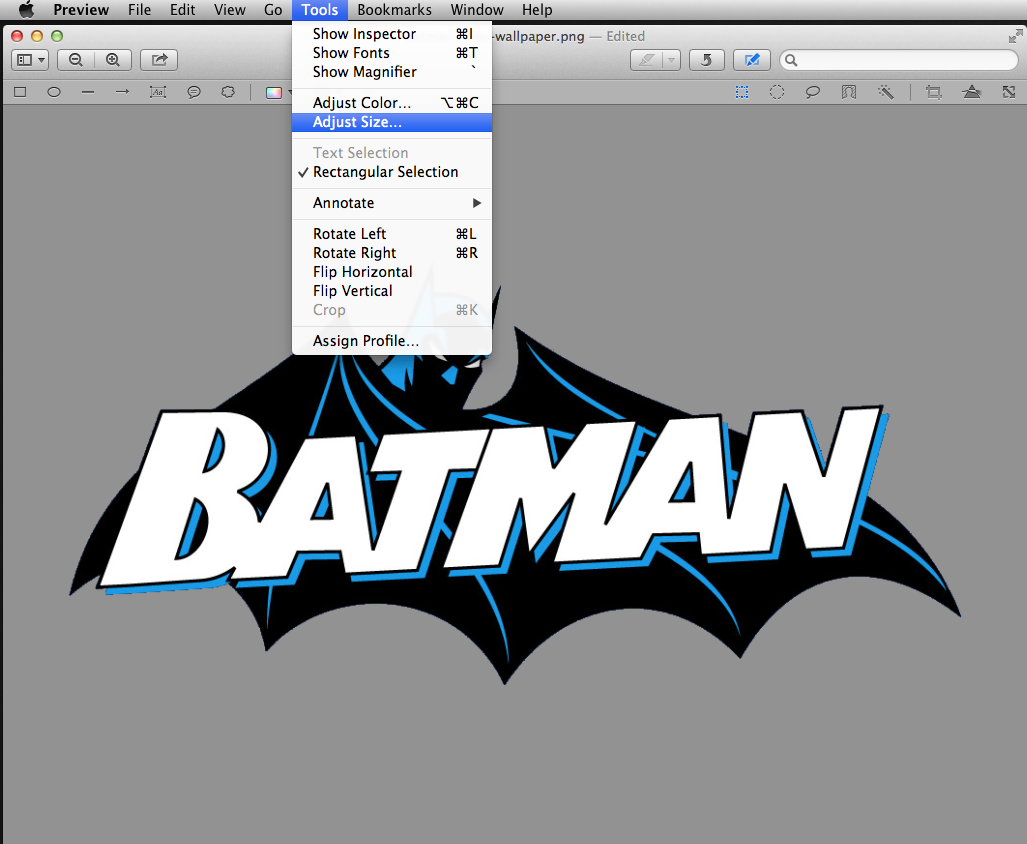Choose Flip Vertical menu item
This screenshot has width=1027, height=844.
[x=392, y=291]
